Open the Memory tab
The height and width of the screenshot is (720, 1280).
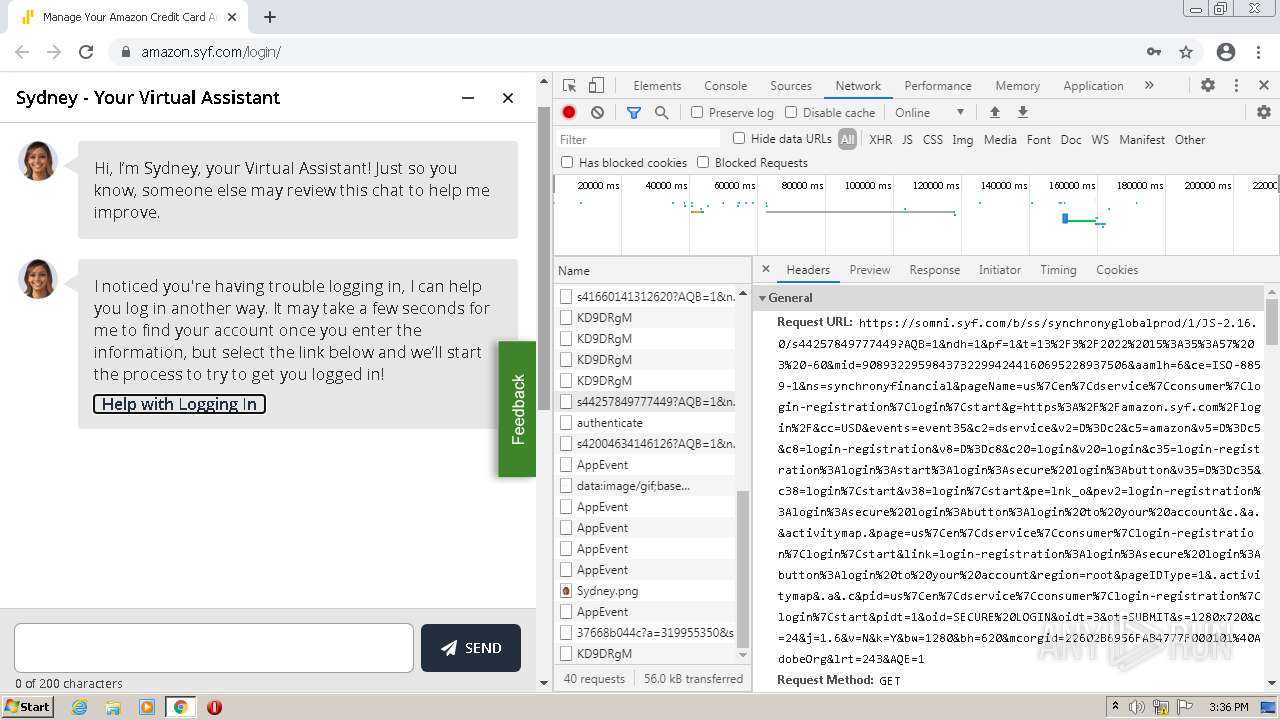tap(1017, 86)
